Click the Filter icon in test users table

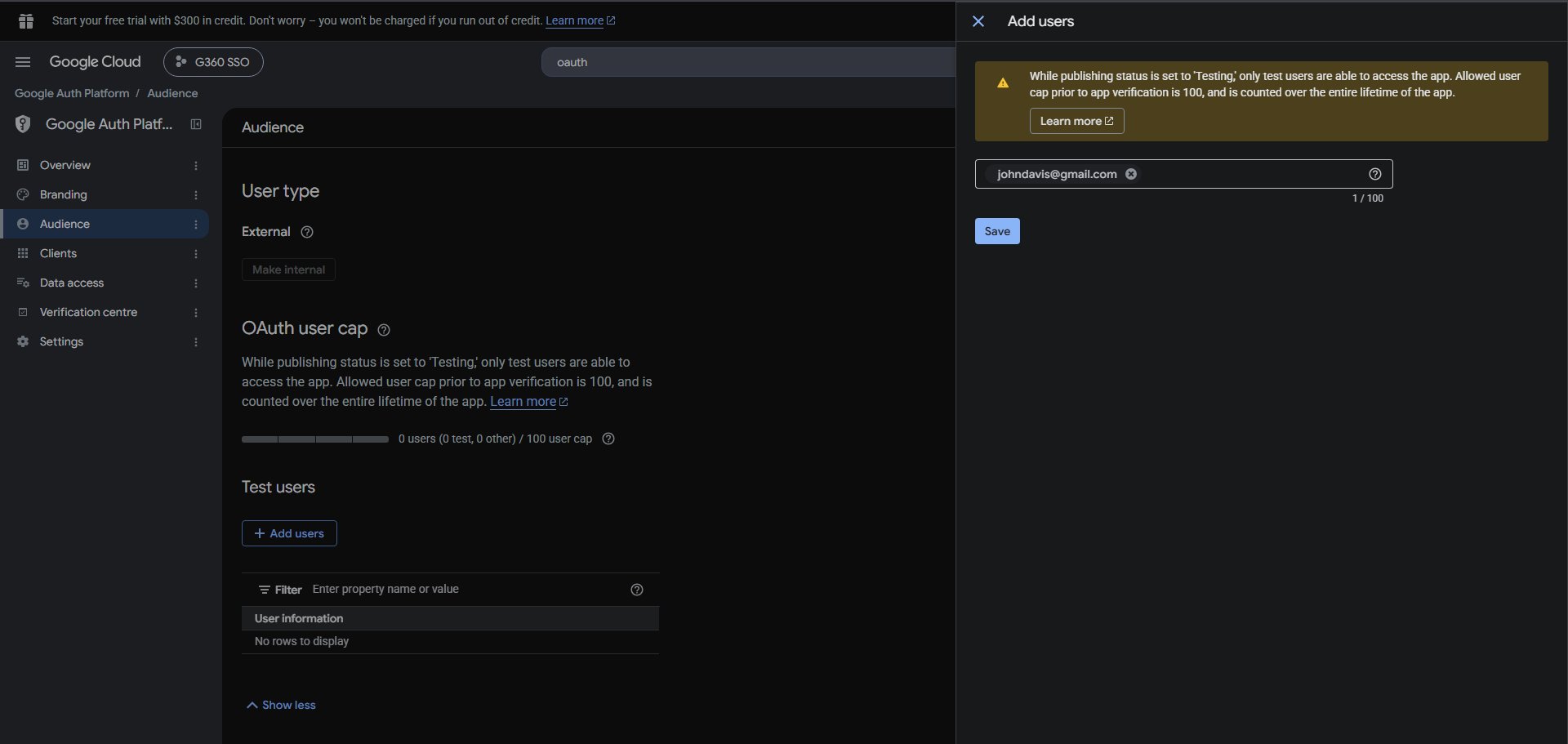265,590
